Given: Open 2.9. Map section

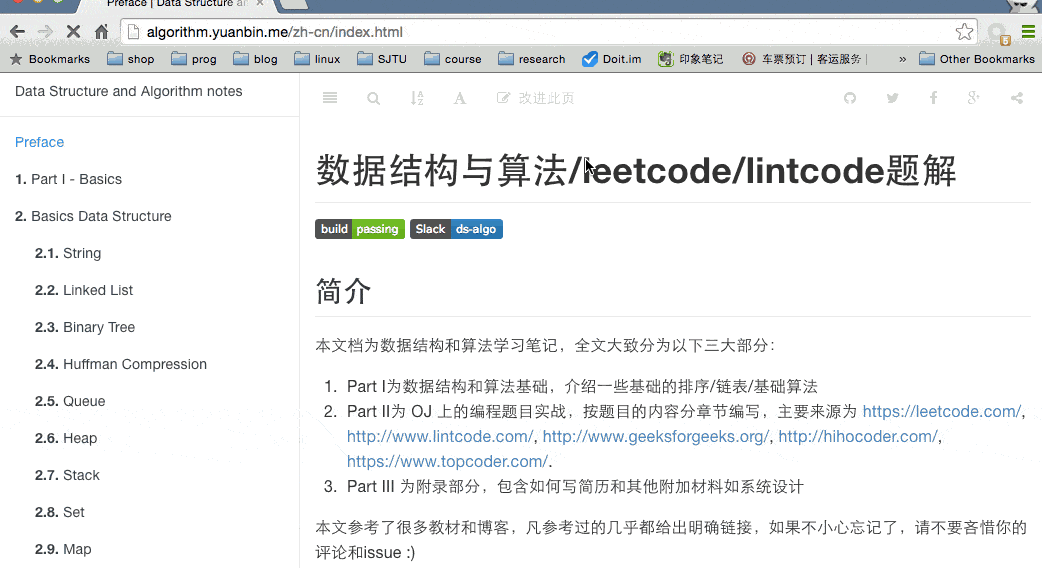Looking at the screenshot, I should tap(63, 549).
